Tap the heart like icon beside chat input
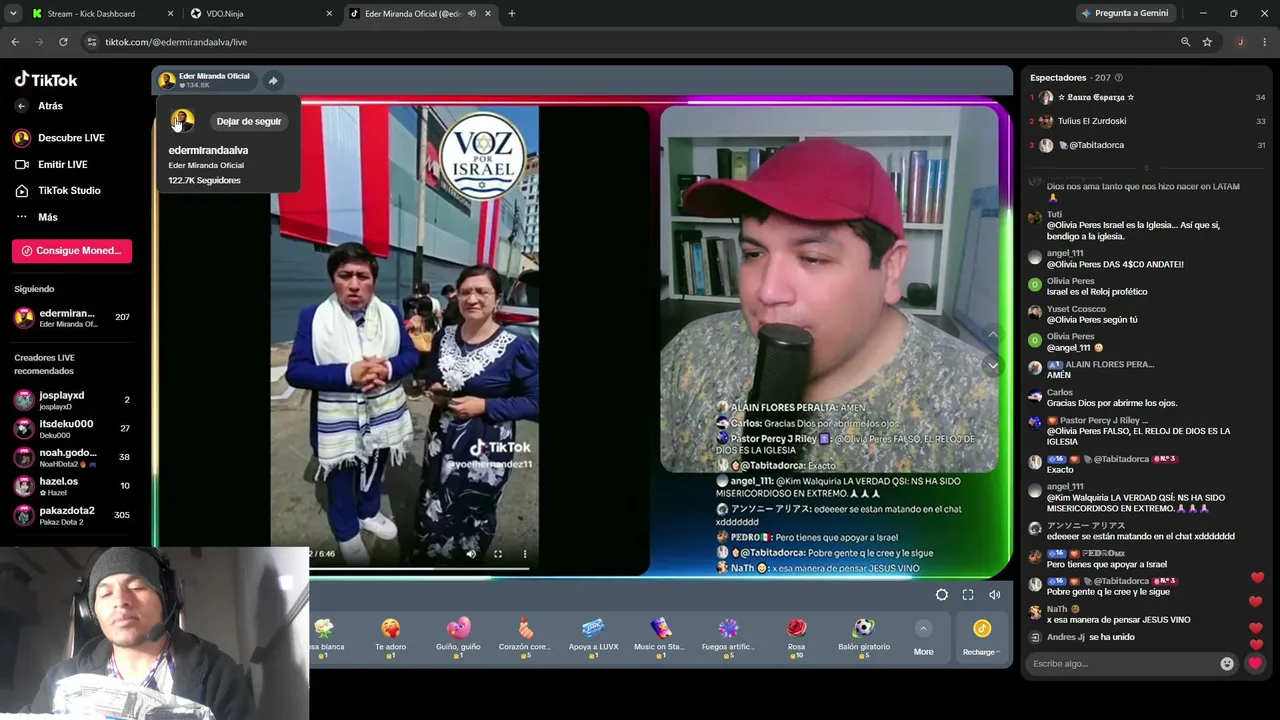The image size is (1280, 720). pyautogui.click(x=1255, y=663)
